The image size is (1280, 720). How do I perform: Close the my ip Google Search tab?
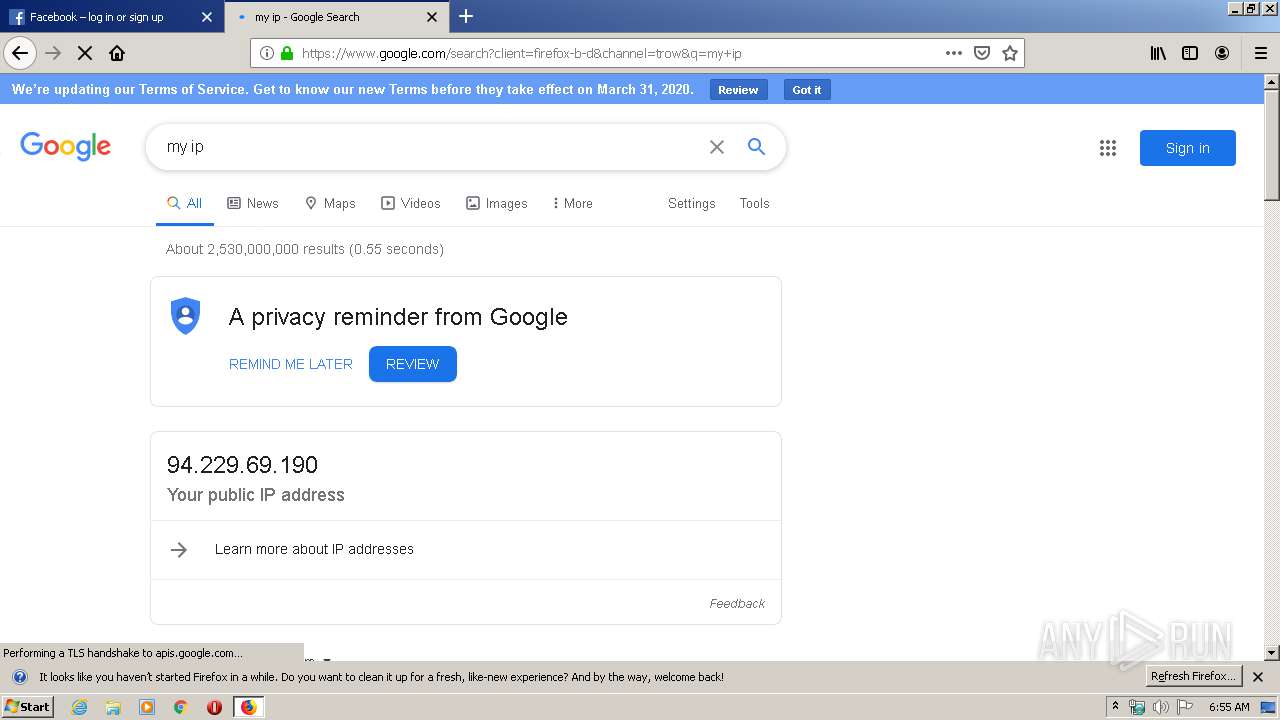coord(432,17)
